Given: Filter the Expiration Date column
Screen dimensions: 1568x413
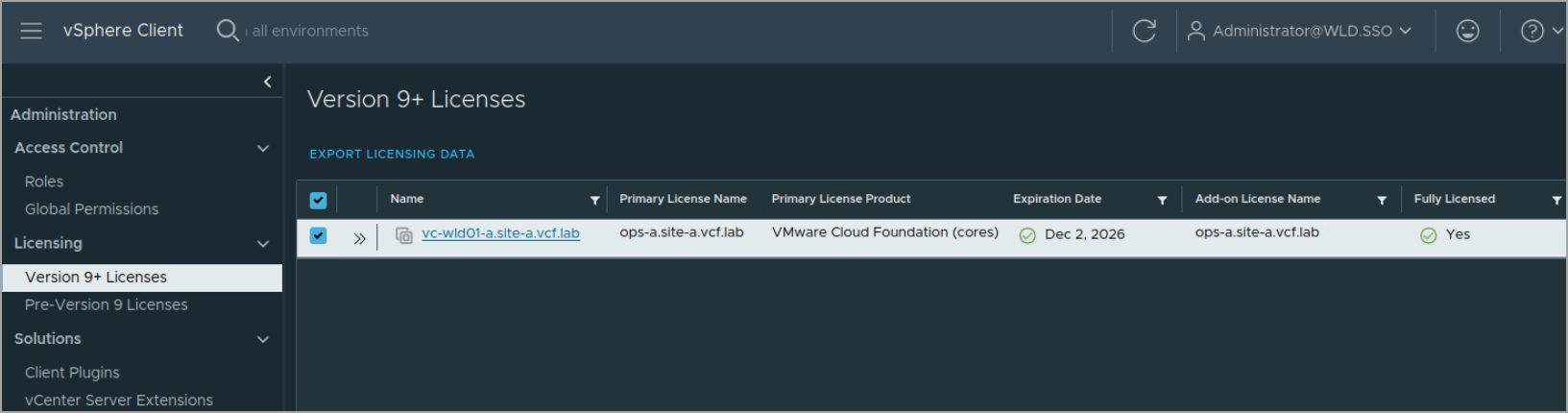Looking at the screenshot, I should pyautogui.click(x=1162, y=200).
